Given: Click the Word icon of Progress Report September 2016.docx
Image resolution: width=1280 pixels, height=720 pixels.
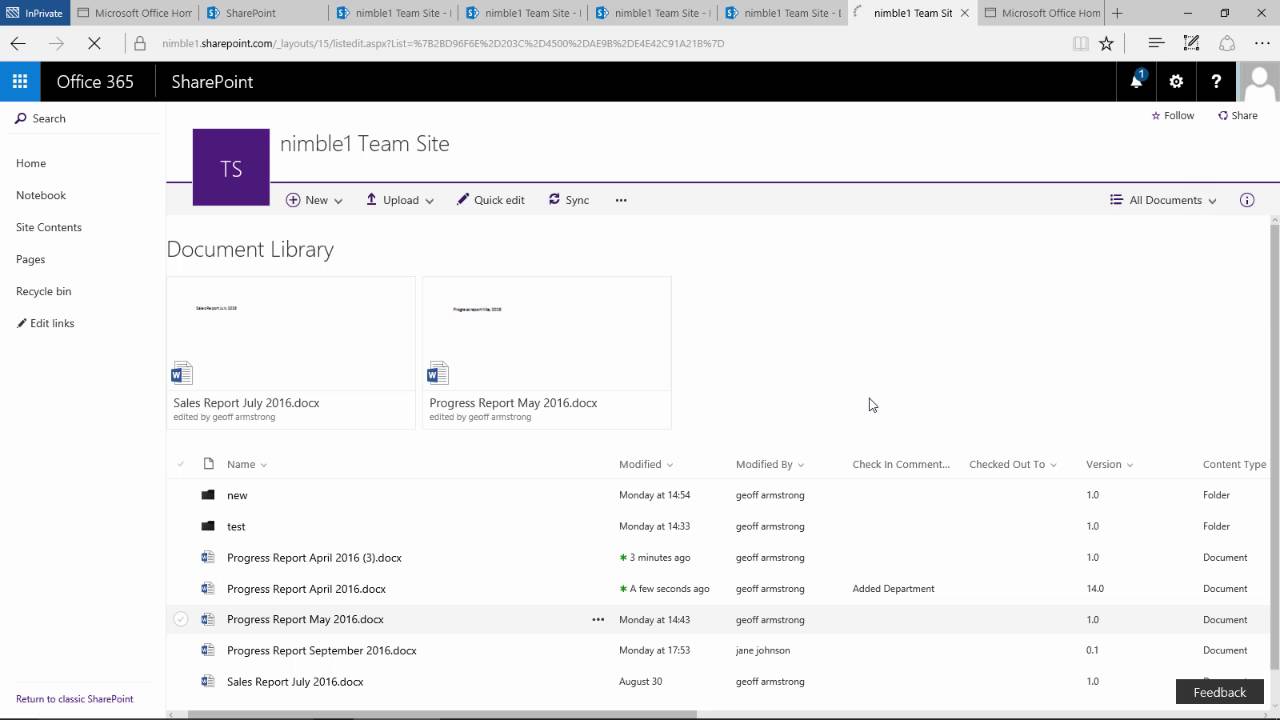Looking at the screenshot, I should point(208,650).
